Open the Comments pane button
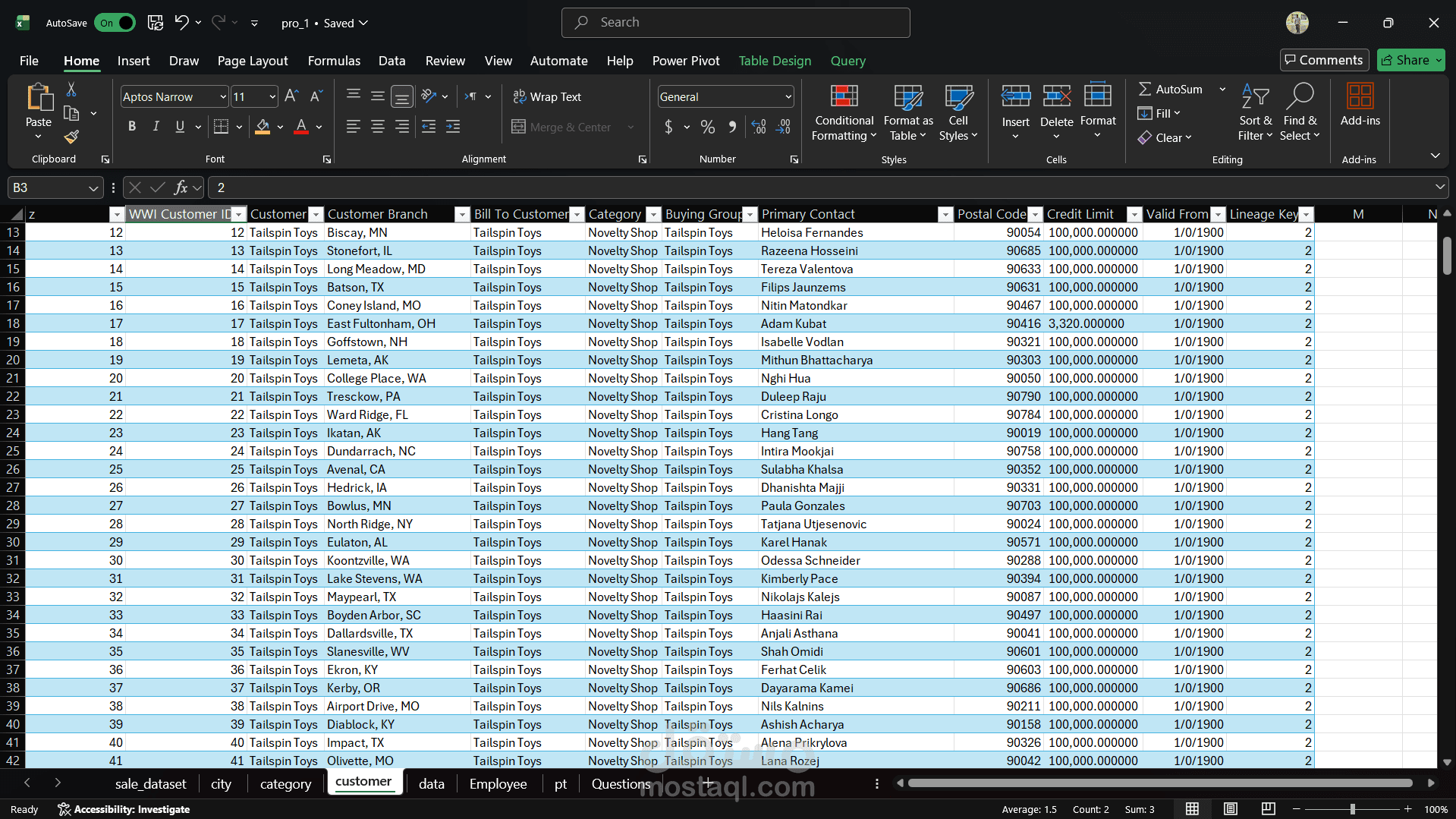Viewport: 1456px width, 819px height. [x=1324, y=60]
